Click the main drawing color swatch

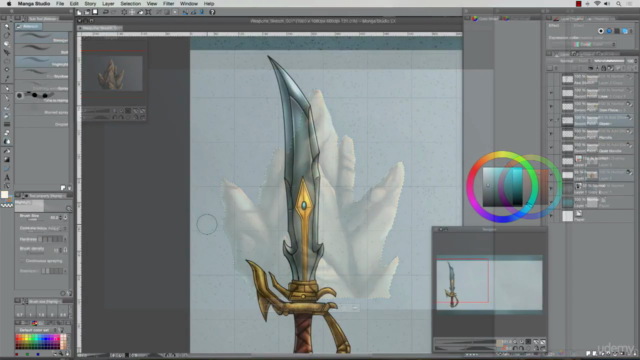pos(4,195)
